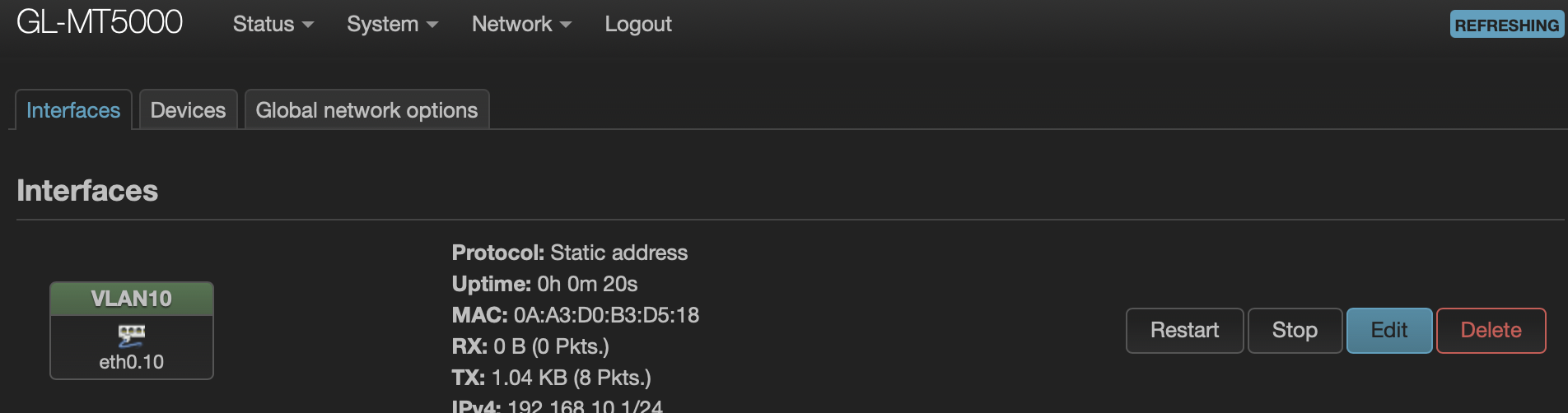Edit the VLAN10 interface

pyautogui.click(x=1388, y=330)
